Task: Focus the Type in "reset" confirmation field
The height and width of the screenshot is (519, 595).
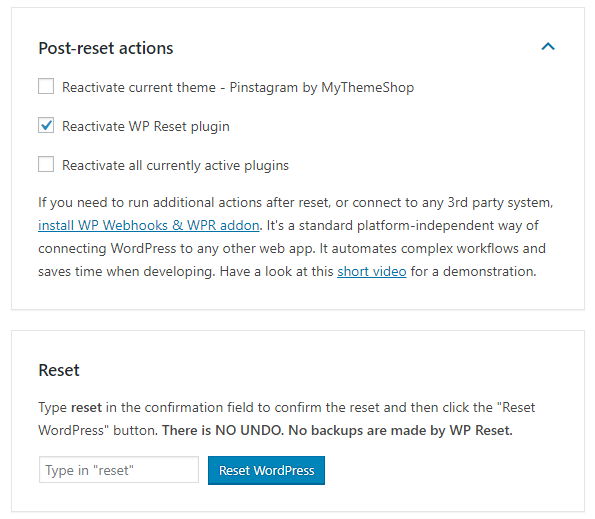Action: tap(119, 470)
